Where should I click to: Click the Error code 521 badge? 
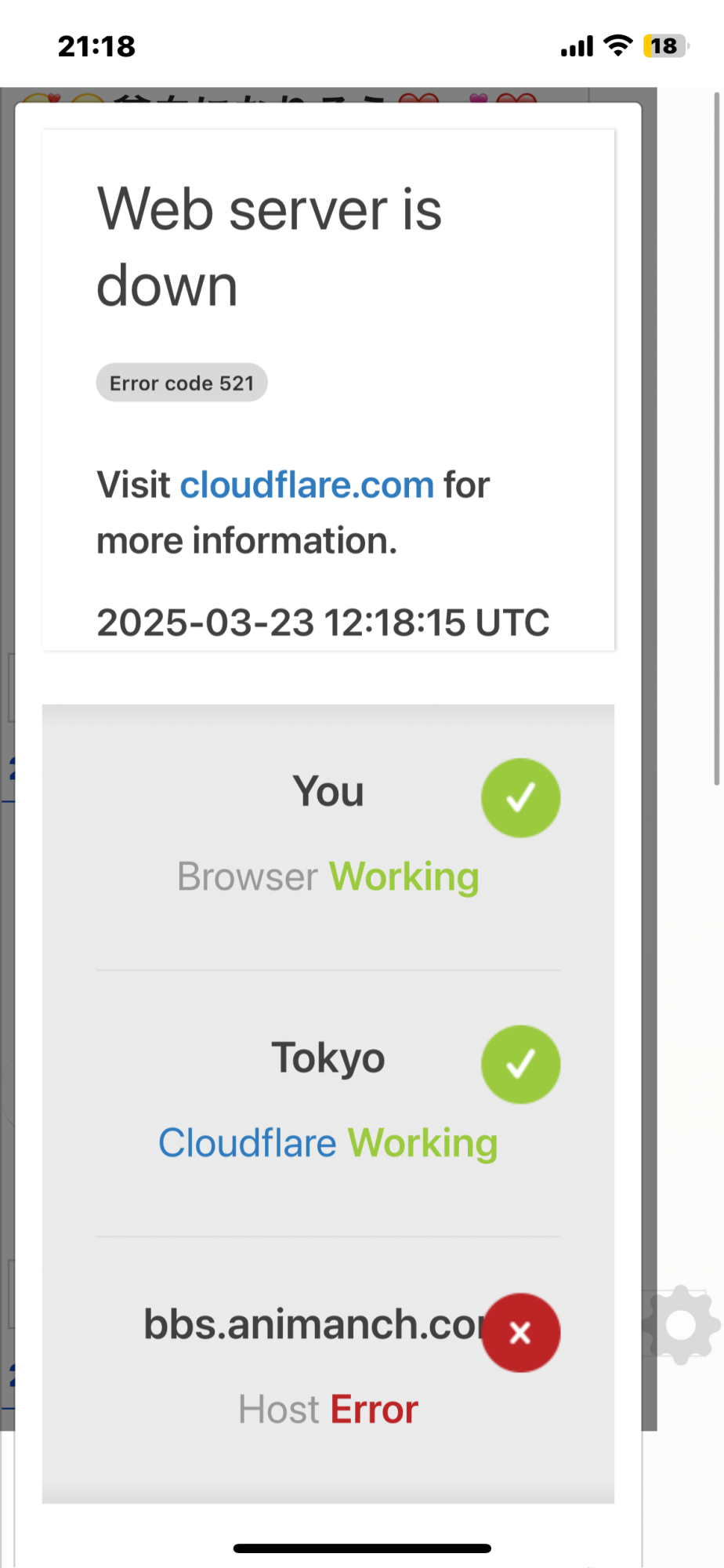point(182,383)
